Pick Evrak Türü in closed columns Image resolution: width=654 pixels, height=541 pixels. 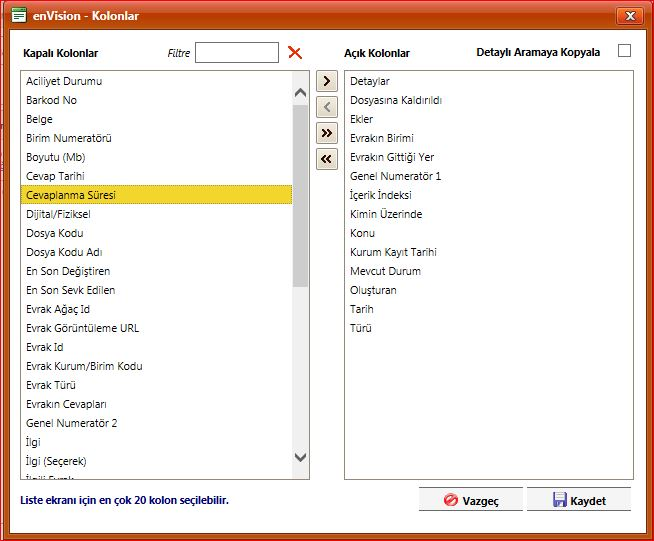(x=156, y=385)
